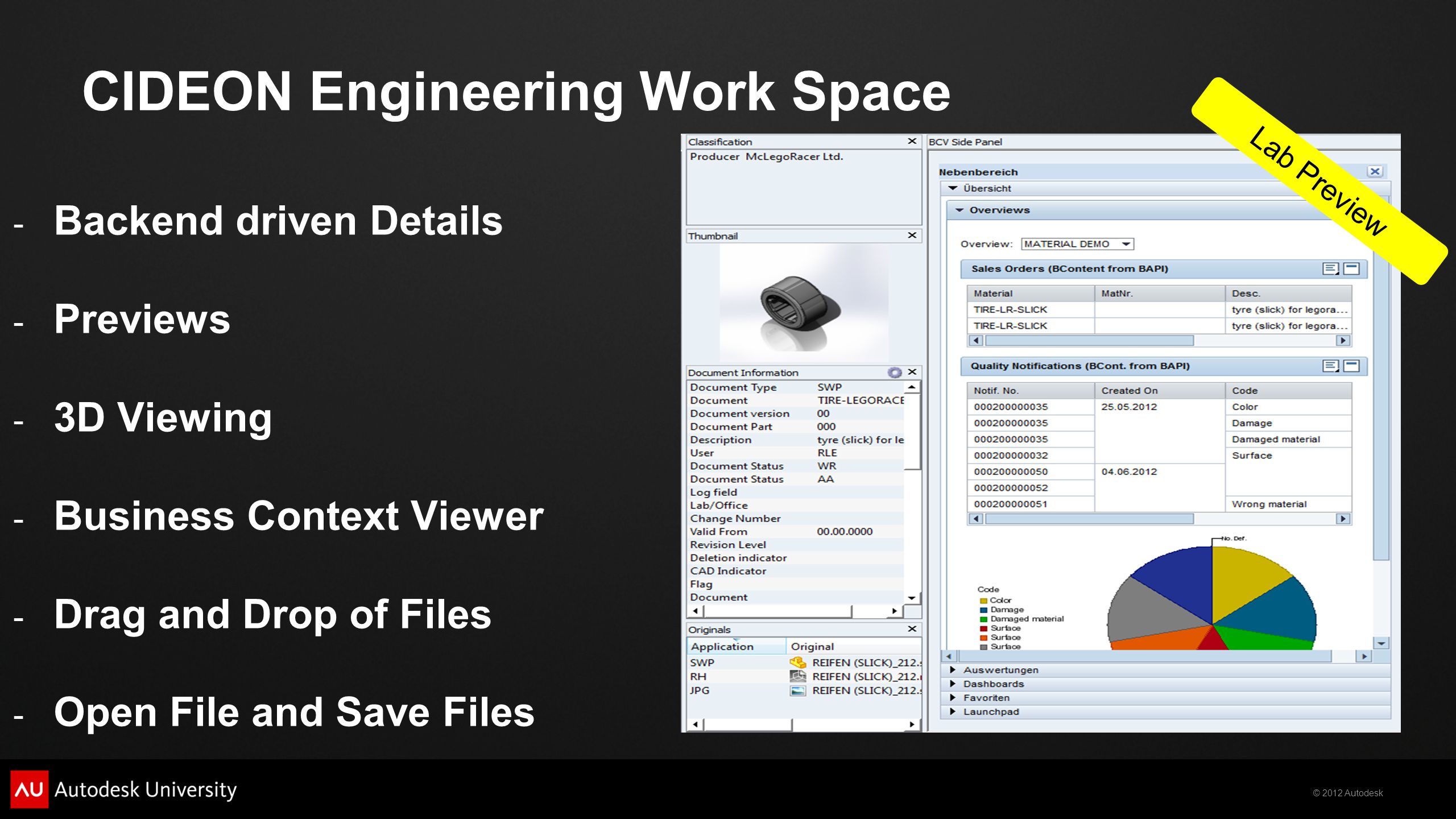The width and height of the screenshot is (1456, 819).
Task: Sort Sales Orders by Desc. column
Action: click(x=1288, y=293)
